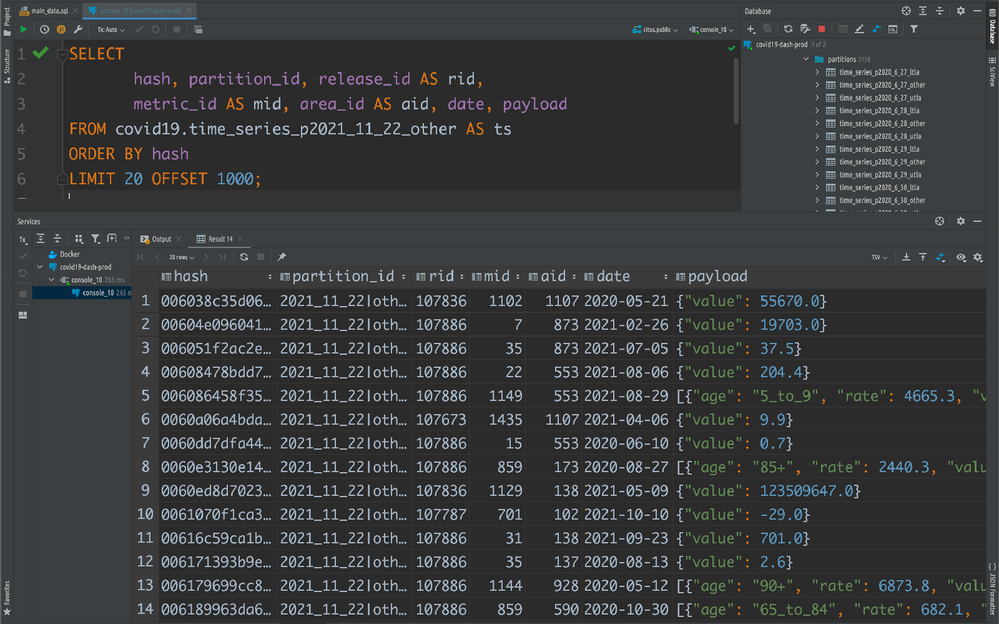999x624 pixels.
Task: Sort by hash column header
Action: point(217,277)
